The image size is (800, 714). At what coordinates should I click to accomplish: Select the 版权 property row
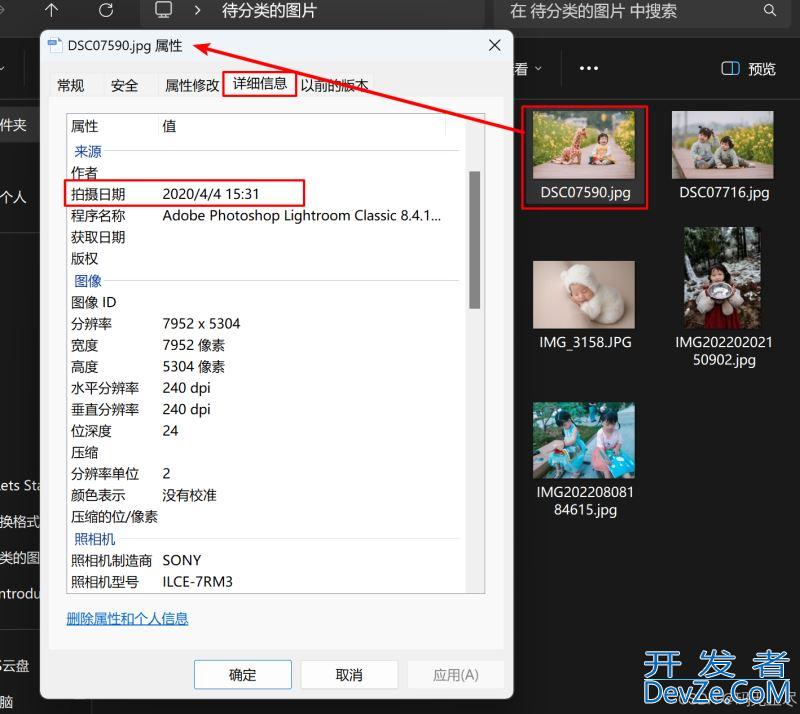click(x=265, y=258)
